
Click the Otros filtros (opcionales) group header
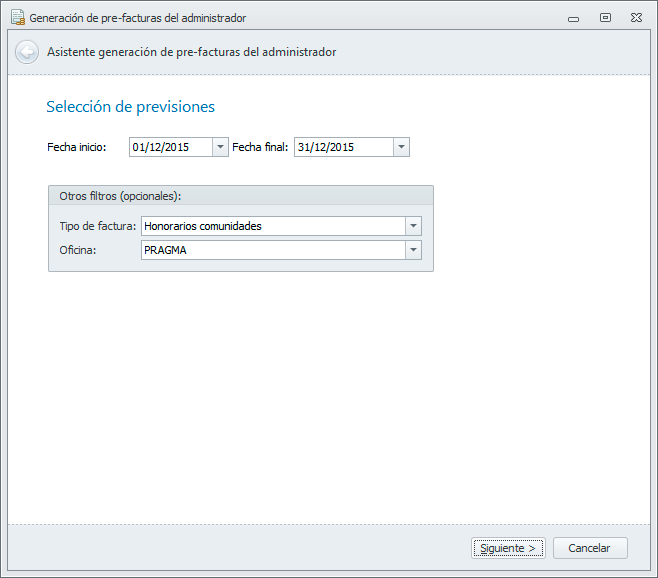[x=241, y=196]
